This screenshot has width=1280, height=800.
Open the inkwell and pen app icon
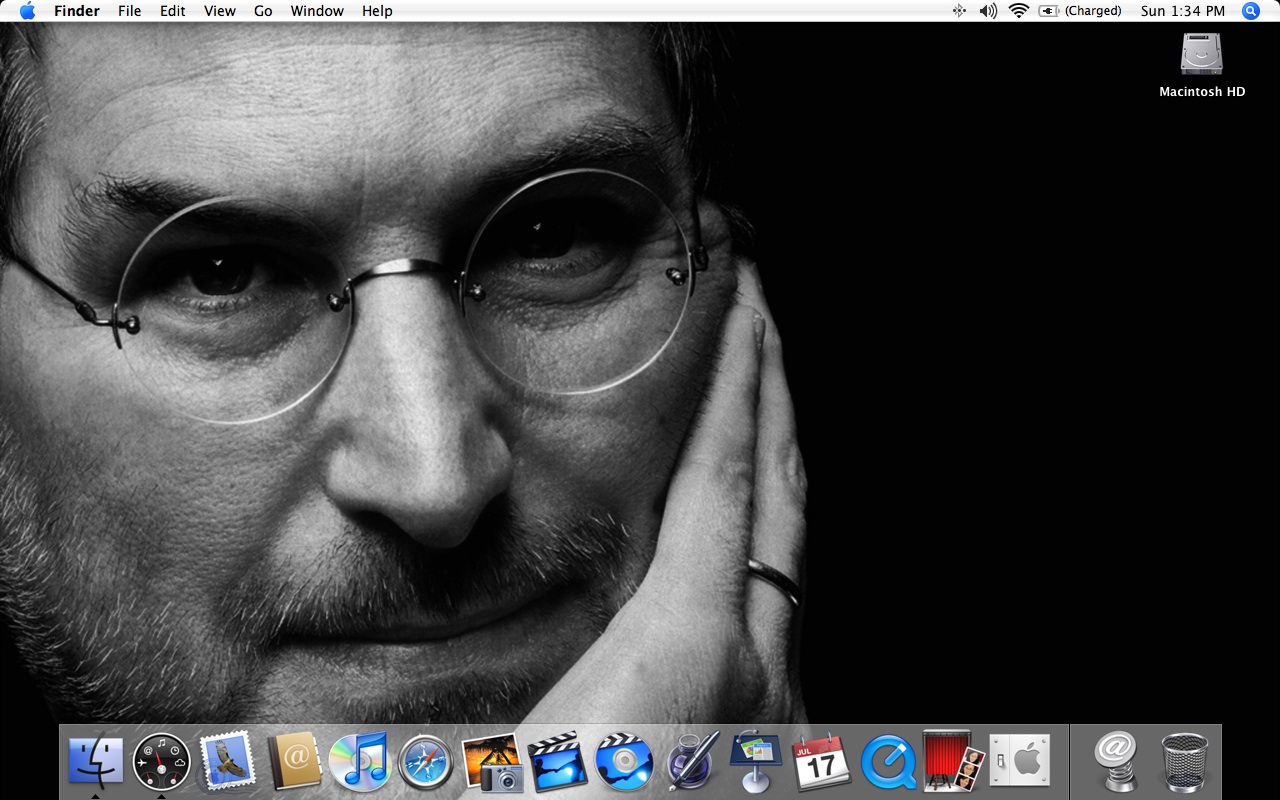point(691,762)
